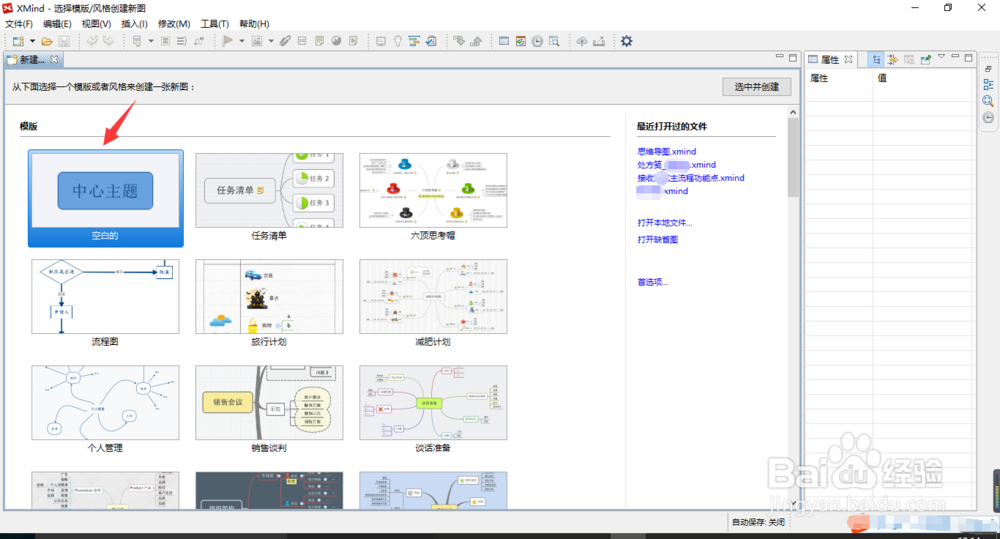The width and height of the screenshot is (1000, 539).
Task: Click the gear Preferences toolbar icon
Action: (x=627, y=41)
